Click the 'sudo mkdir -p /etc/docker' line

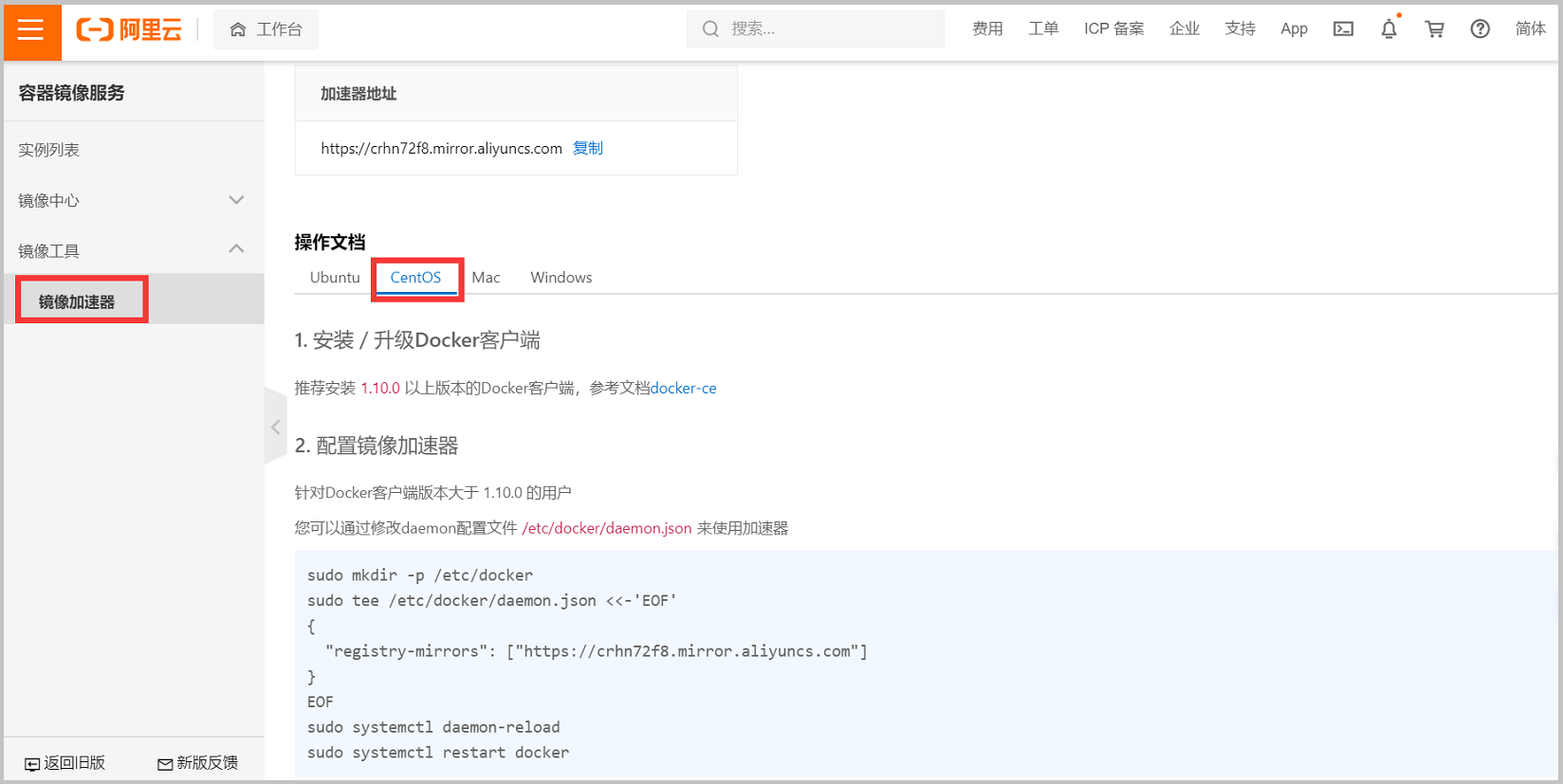[420, 575]
